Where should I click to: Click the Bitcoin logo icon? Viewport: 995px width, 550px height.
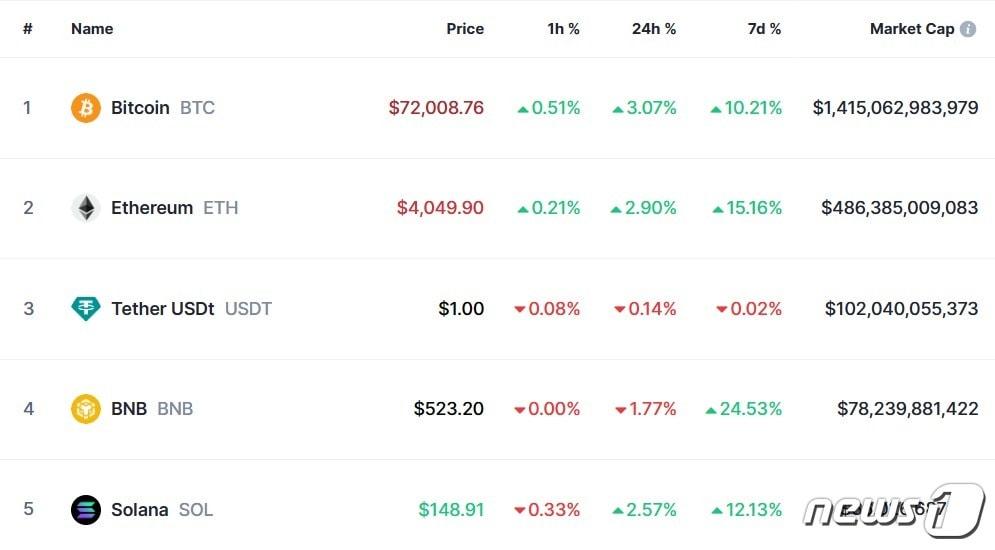[x=86, y=108]
